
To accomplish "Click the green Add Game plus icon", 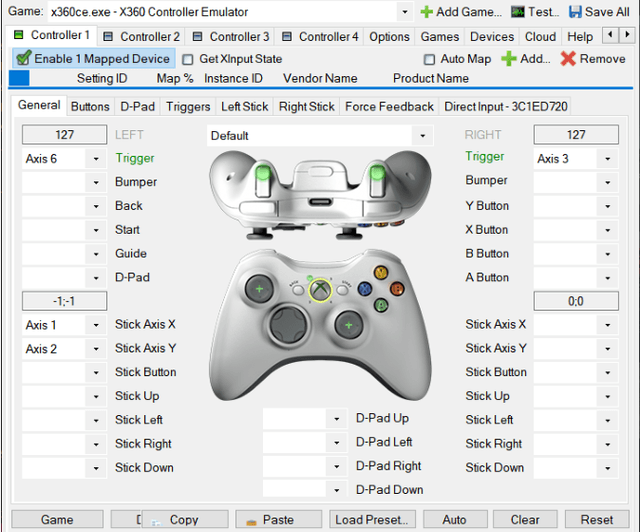I will 427,12.
